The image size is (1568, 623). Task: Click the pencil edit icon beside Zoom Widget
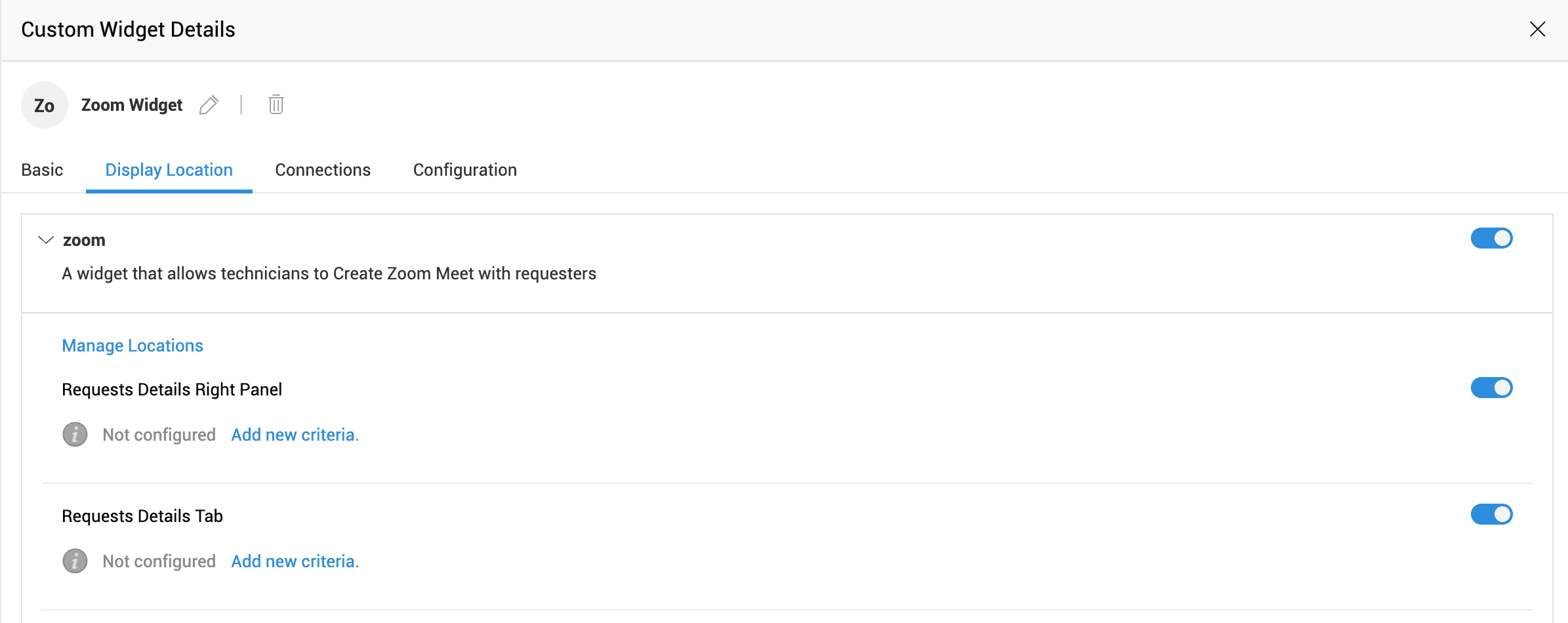[x=209, y=105]
